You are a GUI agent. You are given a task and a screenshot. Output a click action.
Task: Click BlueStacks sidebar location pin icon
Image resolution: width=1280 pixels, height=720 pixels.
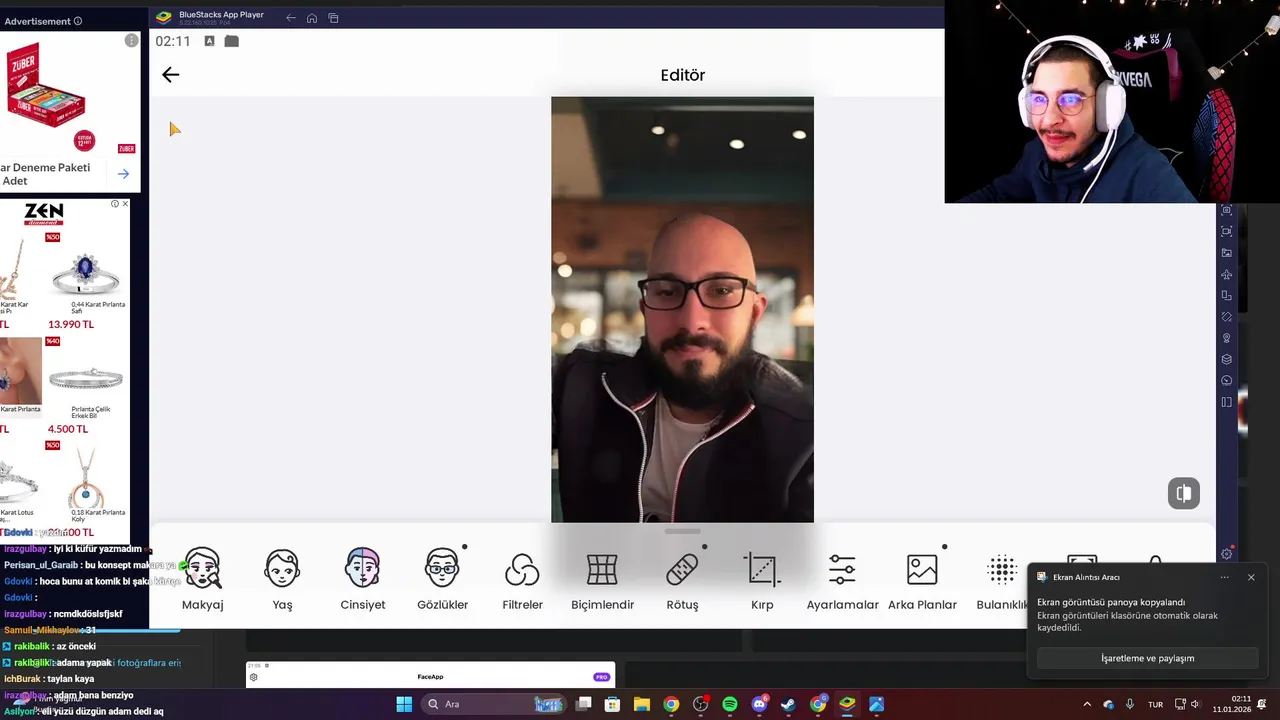(x=1227, y=338)
